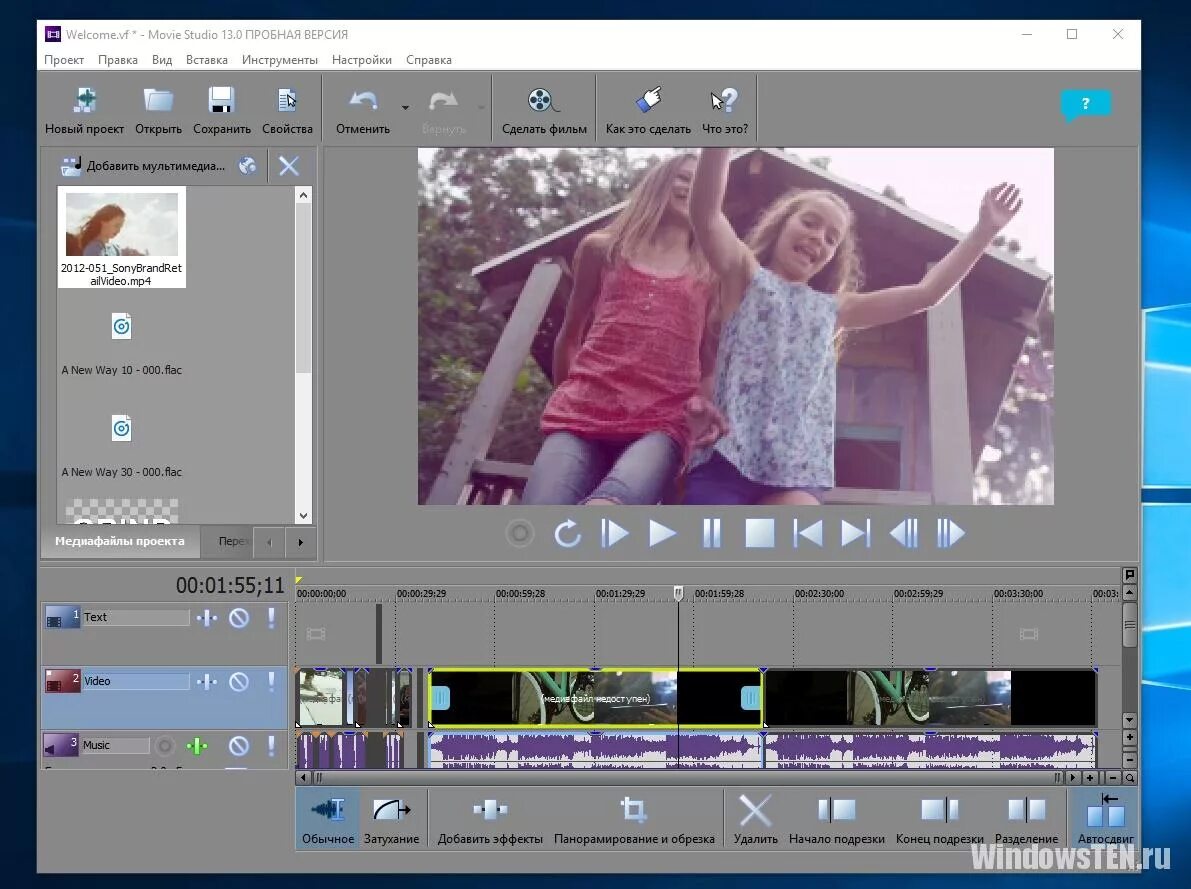Click the Play button
The width and height of the screenshot is (1191, 889).
coord(662,533)
